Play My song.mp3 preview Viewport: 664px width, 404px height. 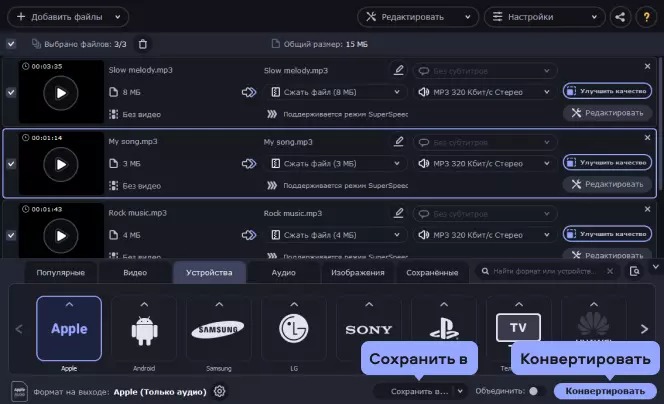(x=61, y=164)
